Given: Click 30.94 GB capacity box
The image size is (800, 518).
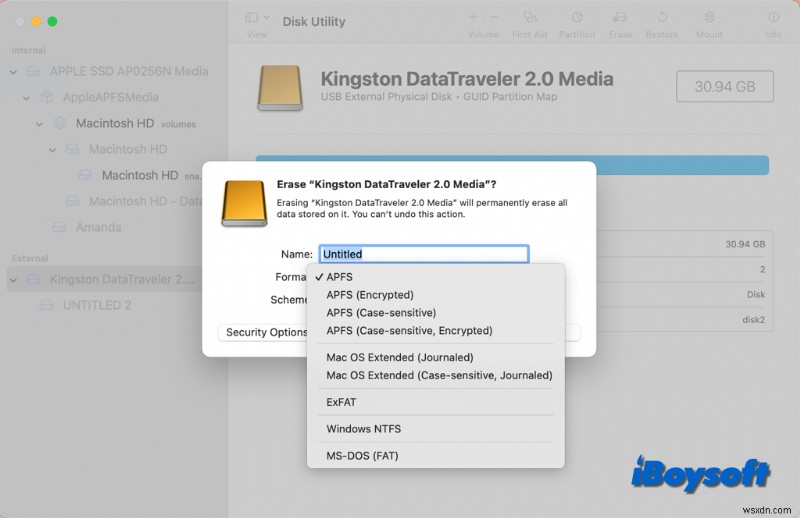Looking at the screenshot, I should point(724,86).
